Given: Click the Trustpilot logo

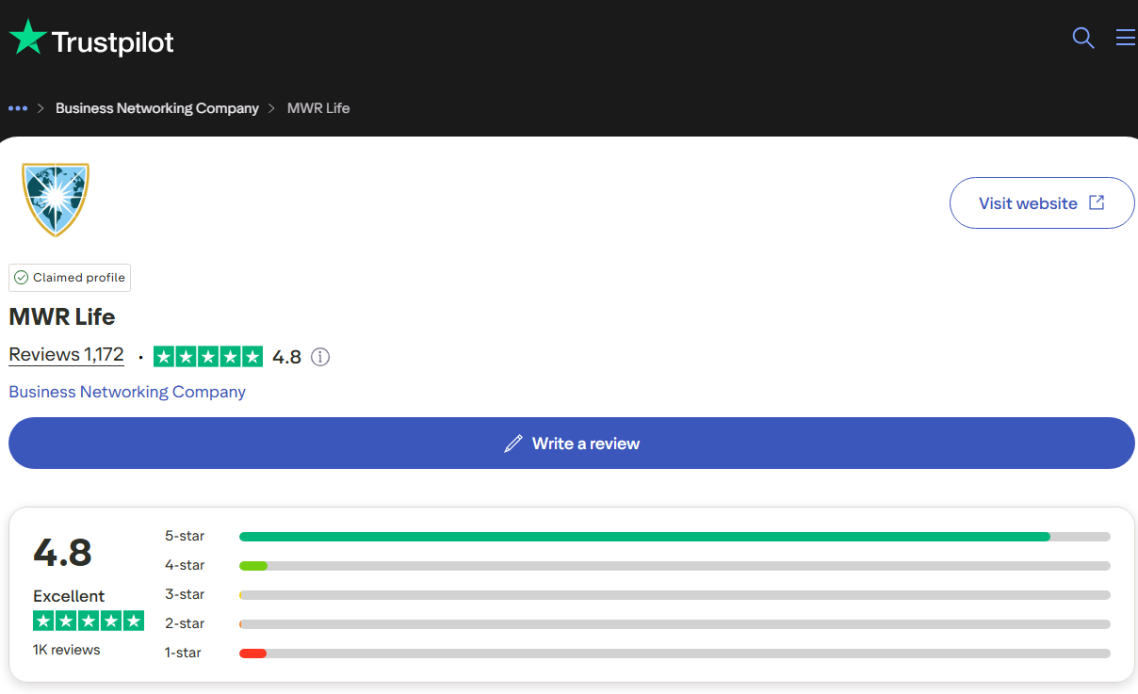Looking at the screenshot, I should pos(92,40).
